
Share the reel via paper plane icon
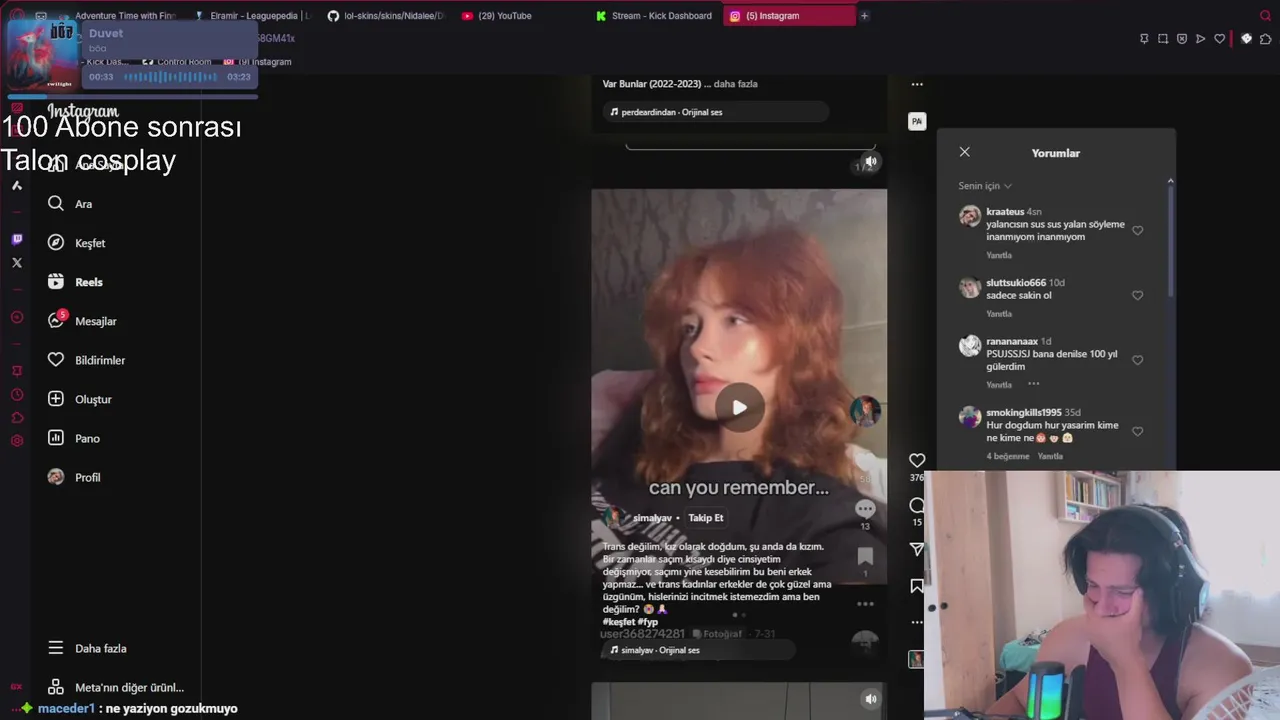pyautogui.click(x=917, y=549)
